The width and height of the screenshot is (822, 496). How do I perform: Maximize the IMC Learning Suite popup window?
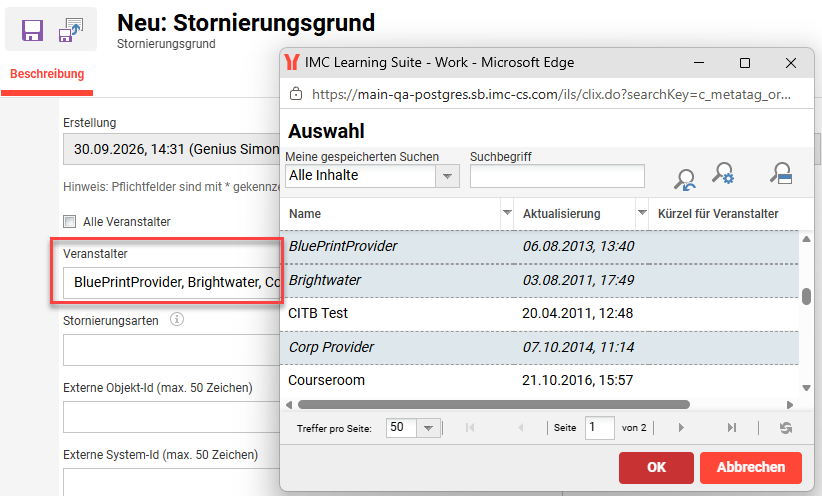click(x=744, y=63)
